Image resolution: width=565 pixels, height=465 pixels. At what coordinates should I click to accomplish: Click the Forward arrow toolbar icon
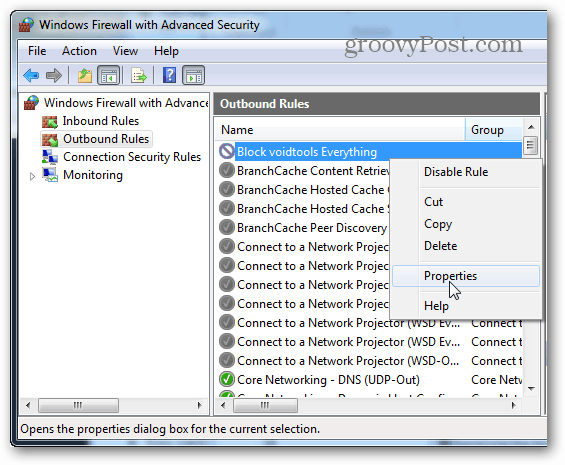[54, 76]
